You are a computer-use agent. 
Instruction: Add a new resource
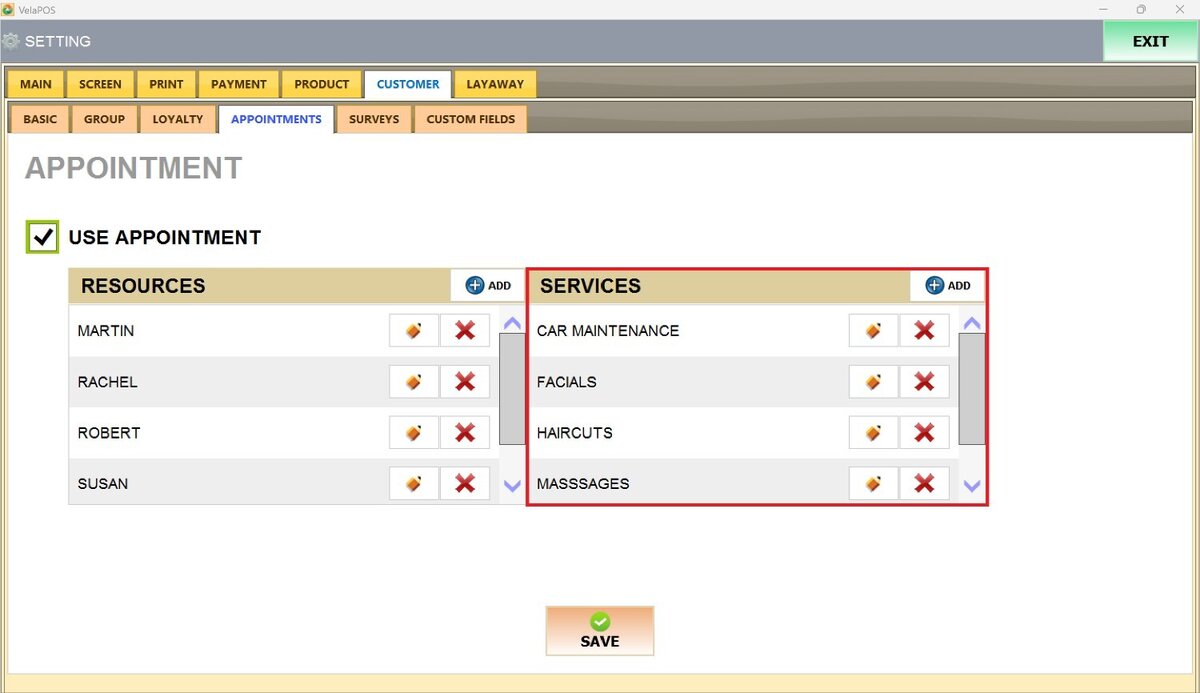click(x=488, y=285)
